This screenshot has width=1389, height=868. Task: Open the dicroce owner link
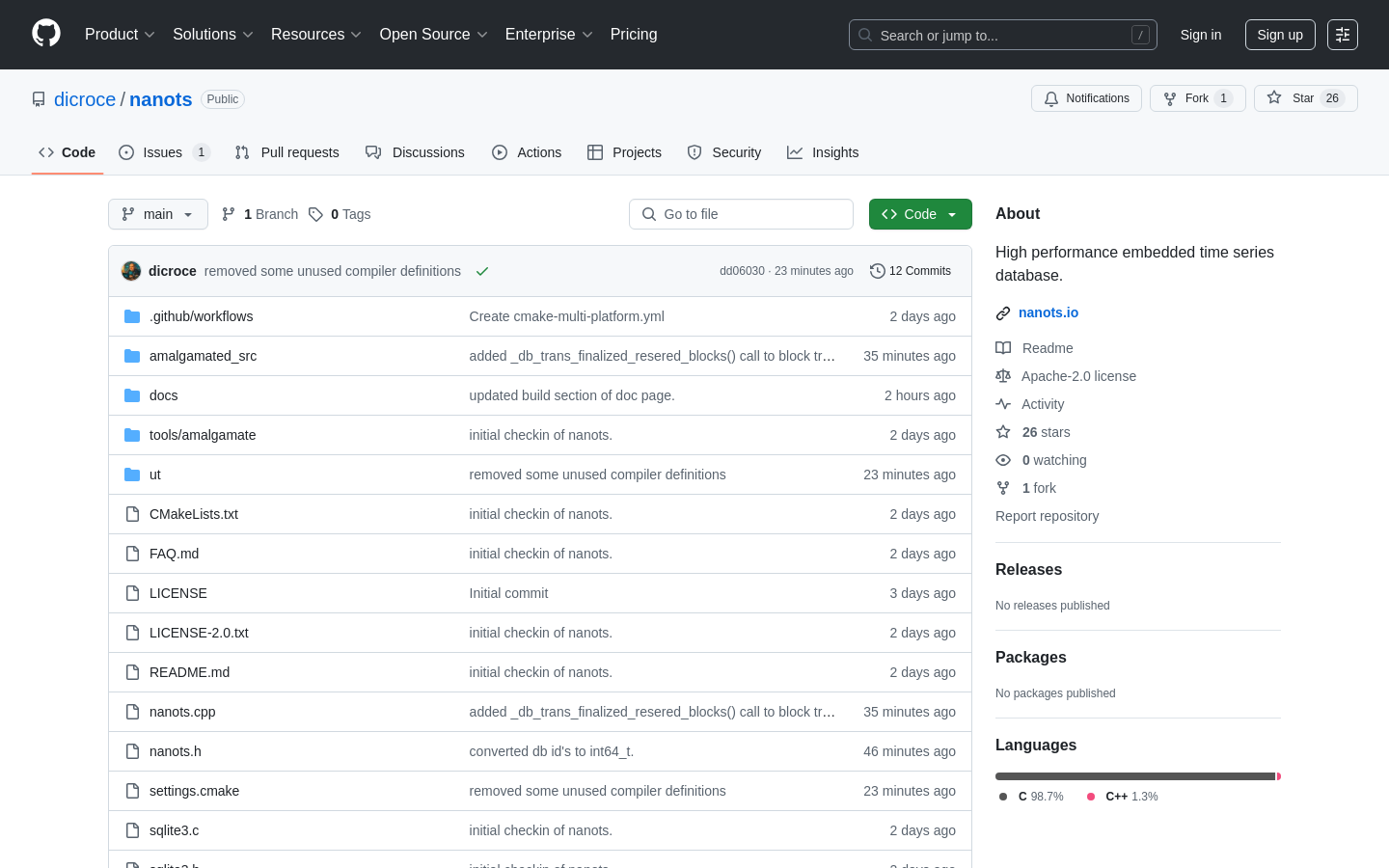(85, 99)
